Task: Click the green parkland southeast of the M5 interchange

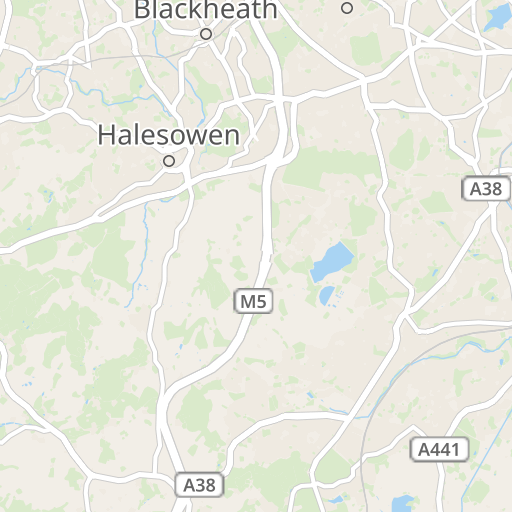Action: 330,167
